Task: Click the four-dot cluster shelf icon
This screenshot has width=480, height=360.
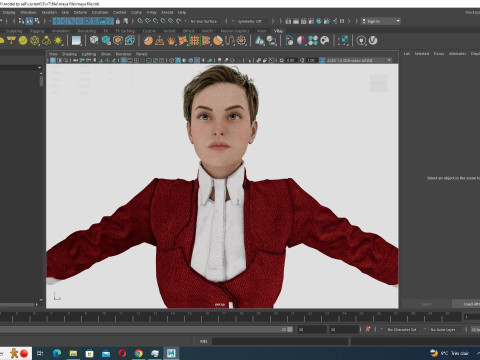Action: pyautogui.click(x=313, y=41)
